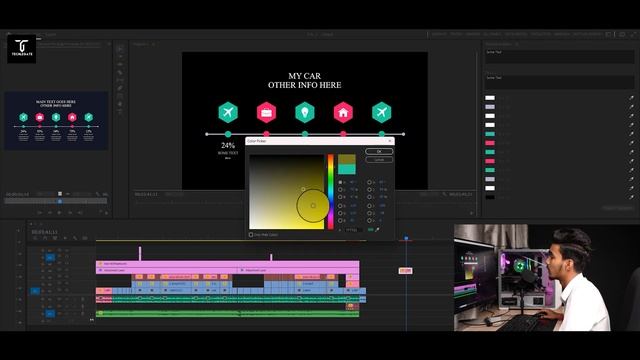640x360 pixels.
Task: Select the Green radio button
Action: click(340, 213)
